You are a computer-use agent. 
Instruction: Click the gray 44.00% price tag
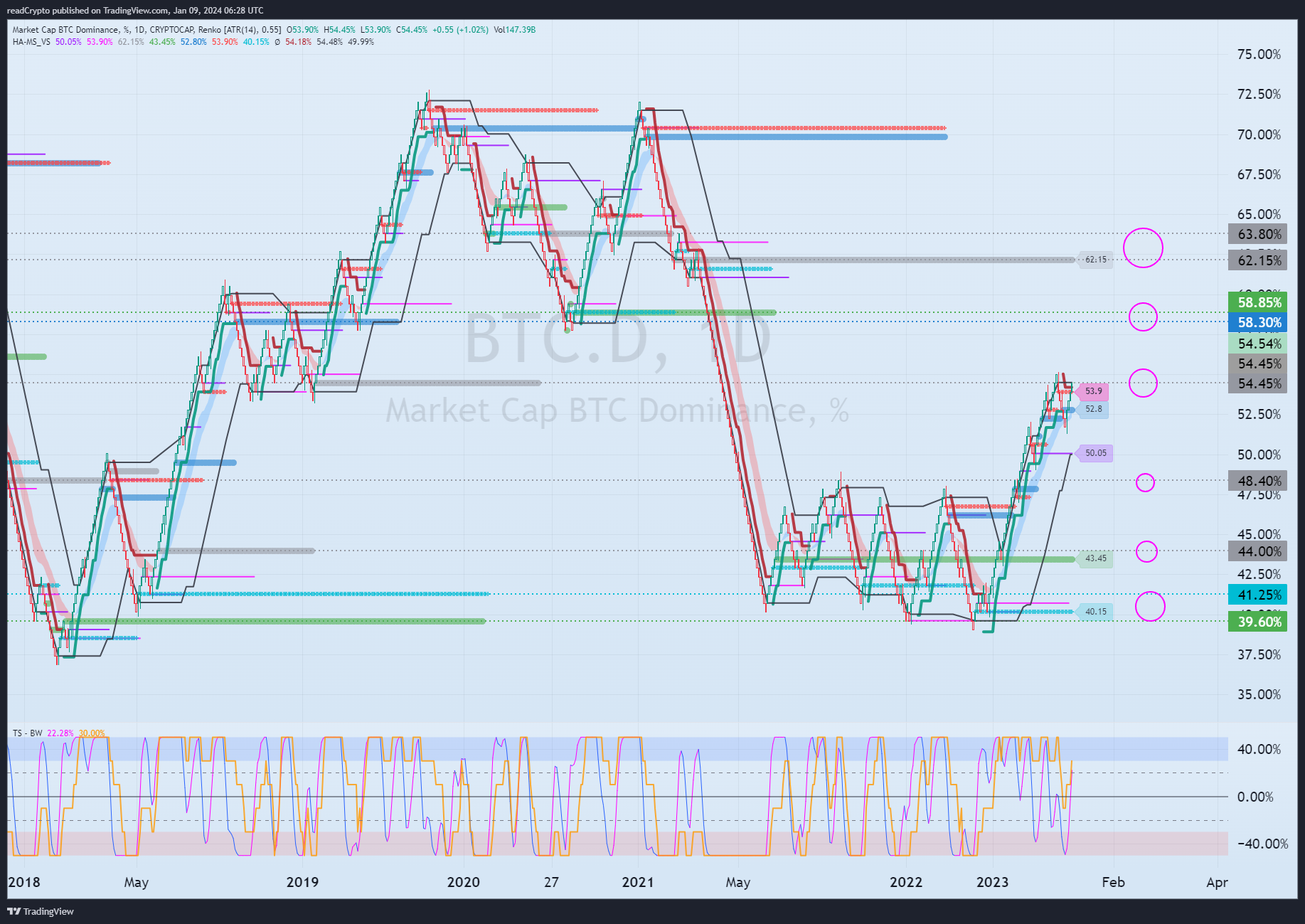point(1259,551)
